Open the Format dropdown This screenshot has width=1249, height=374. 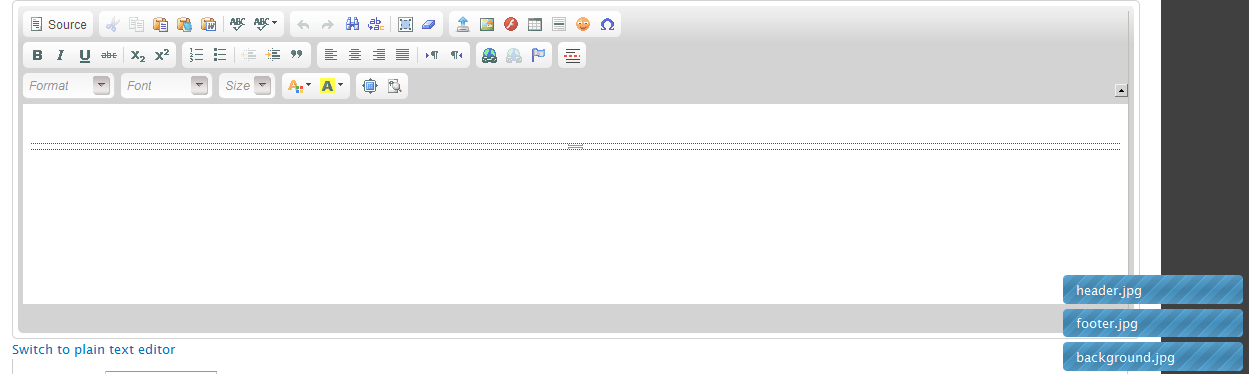click(68, 86)
